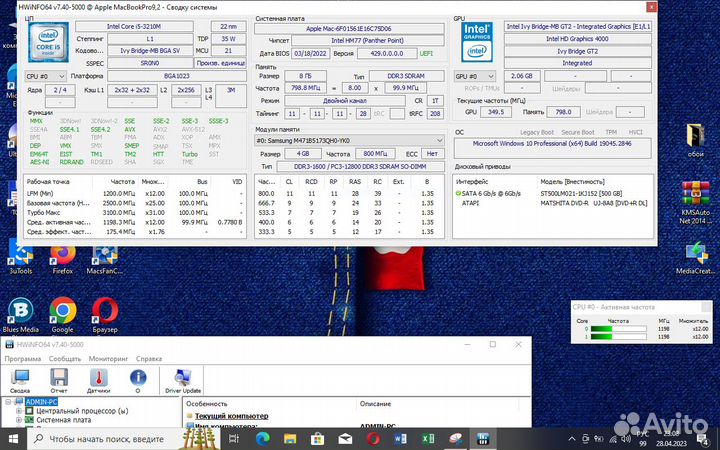Expand the Samsung memory module dropdown
The width and height of the screenshot is (720, 450).
pyautogui.click(x=349, y=140)
